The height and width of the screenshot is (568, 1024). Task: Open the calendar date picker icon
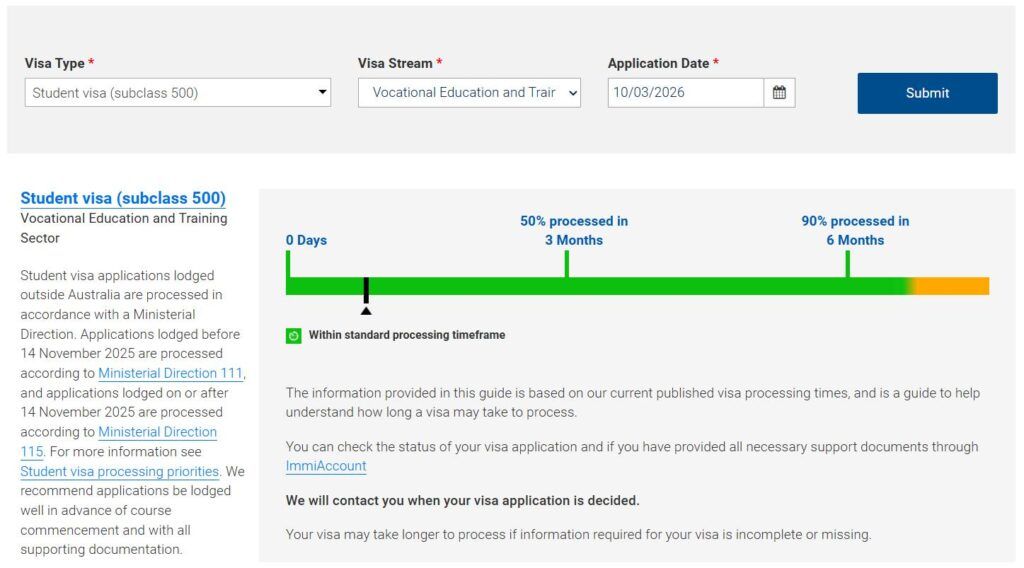tap(779, 93)
